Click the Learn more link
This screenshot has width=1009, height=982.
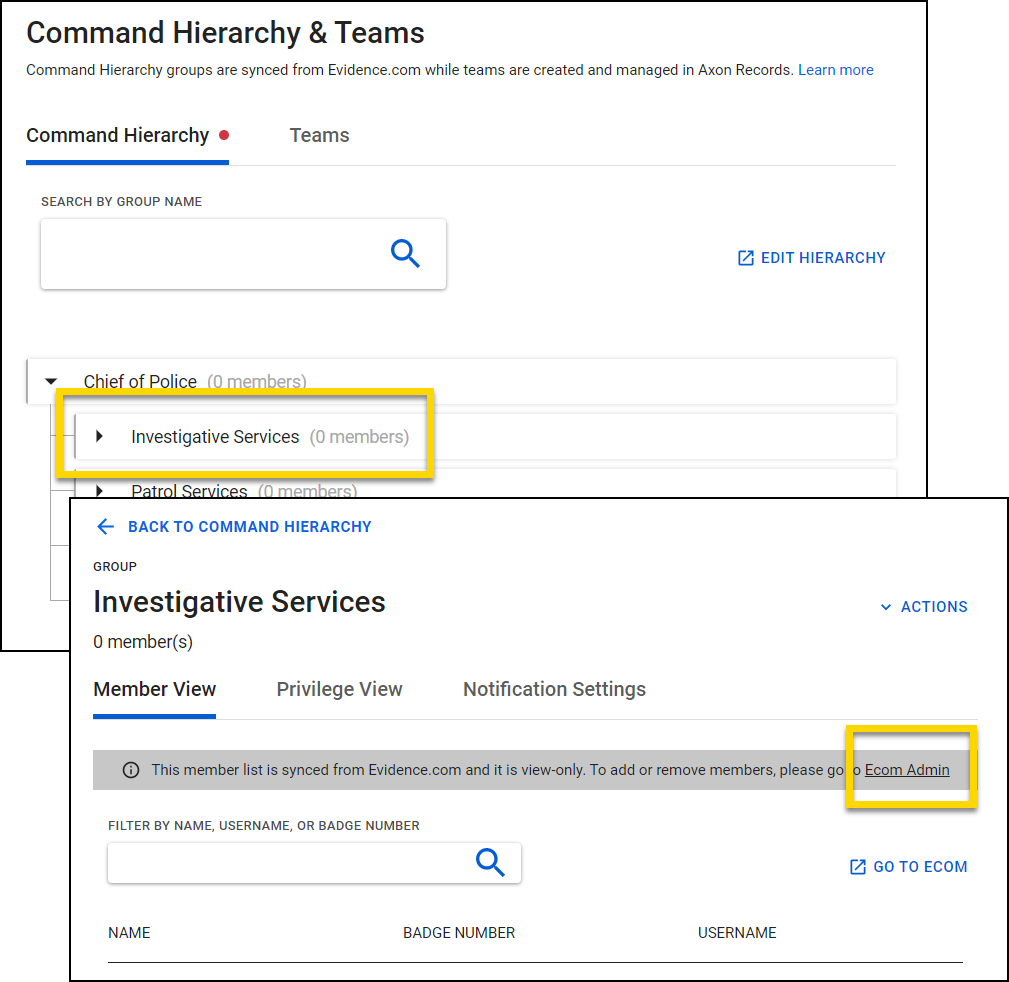pyautogui.click(x=835, y=70)
